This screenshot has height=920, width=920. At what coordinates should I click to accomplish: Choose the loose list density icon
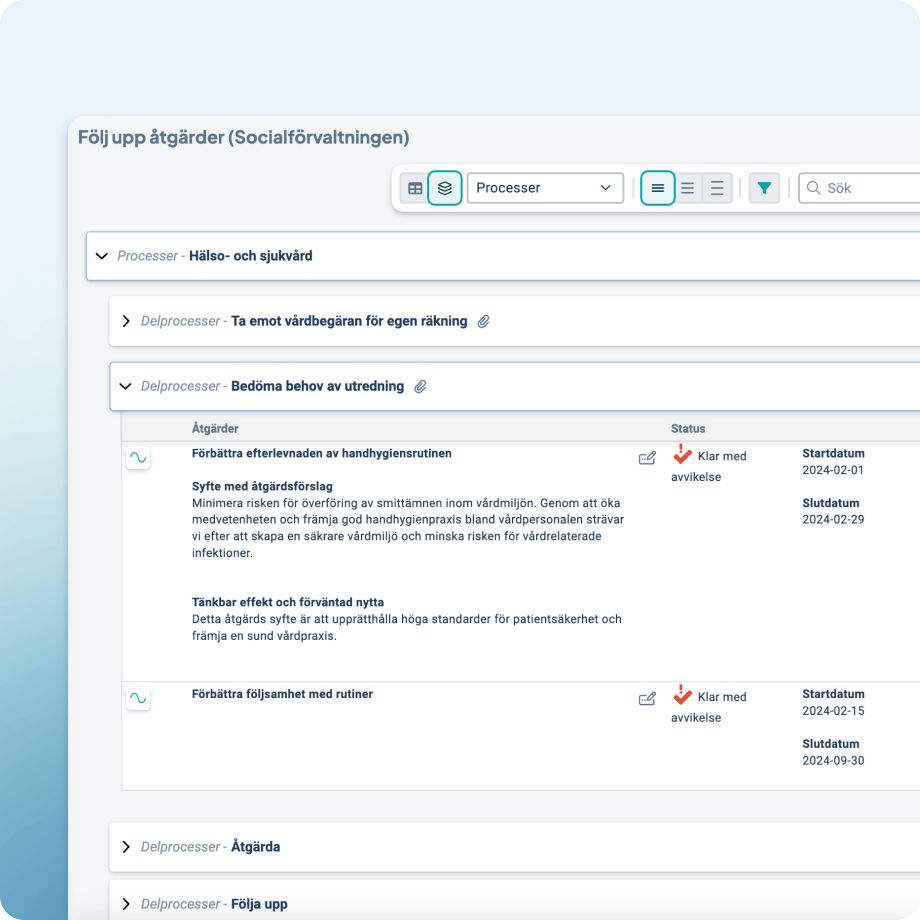[x=716, y=187]
